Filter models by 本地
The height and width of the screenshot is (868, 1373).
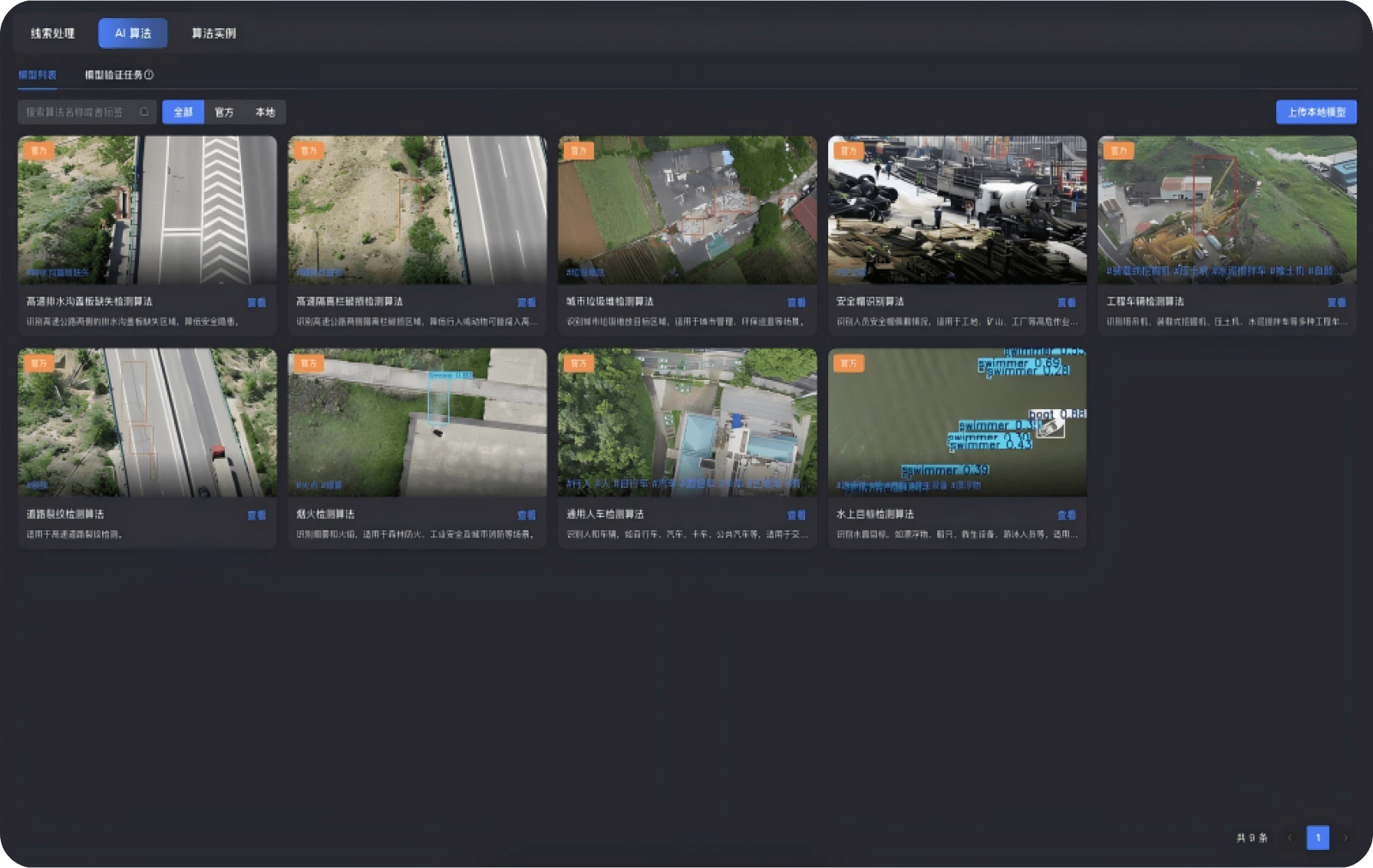coord(265,112)
